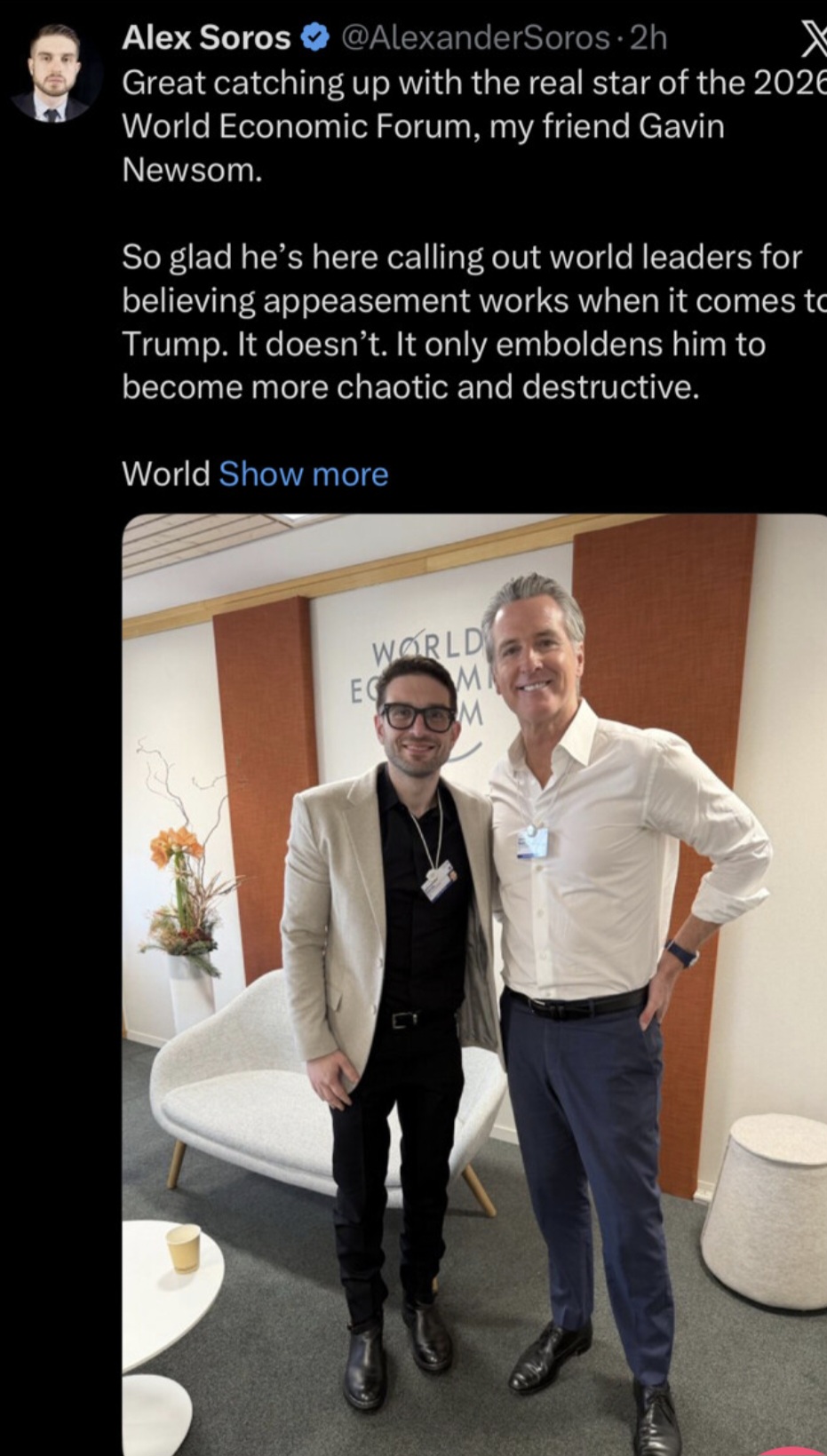This screenshot has width=827, height=1456.
Task: Expand the post with "Show more"
Action: point(304,474)
